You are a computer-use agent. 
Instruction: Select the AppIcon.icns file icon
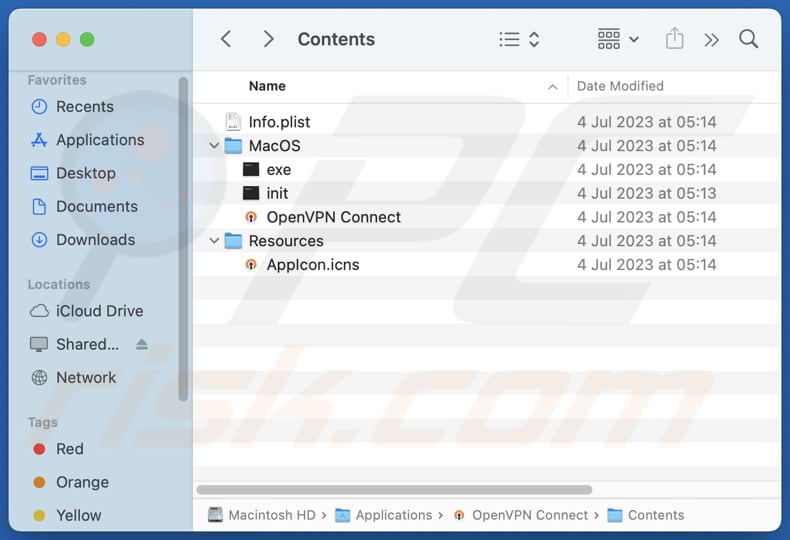point(251,264)
